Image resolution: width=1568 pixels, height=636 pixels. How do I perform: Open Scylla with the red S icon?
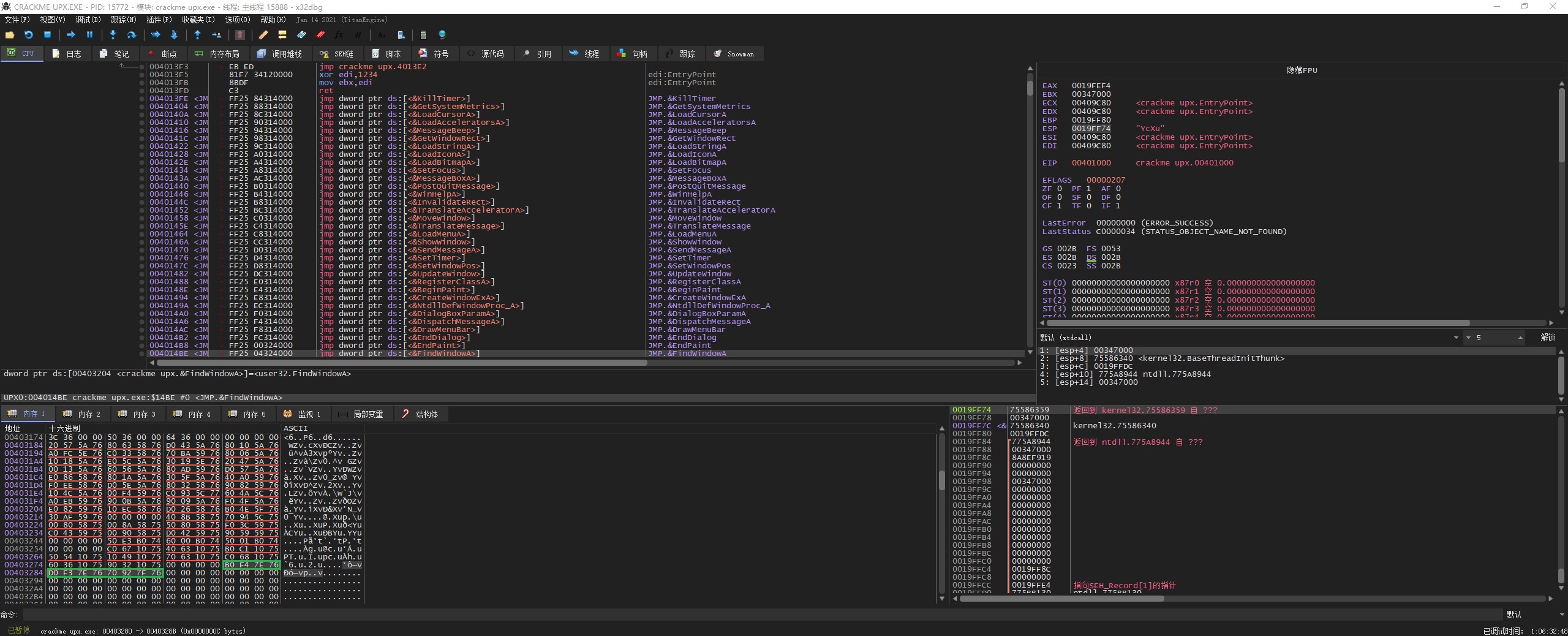pyautogui.click(x=240, y=35)
